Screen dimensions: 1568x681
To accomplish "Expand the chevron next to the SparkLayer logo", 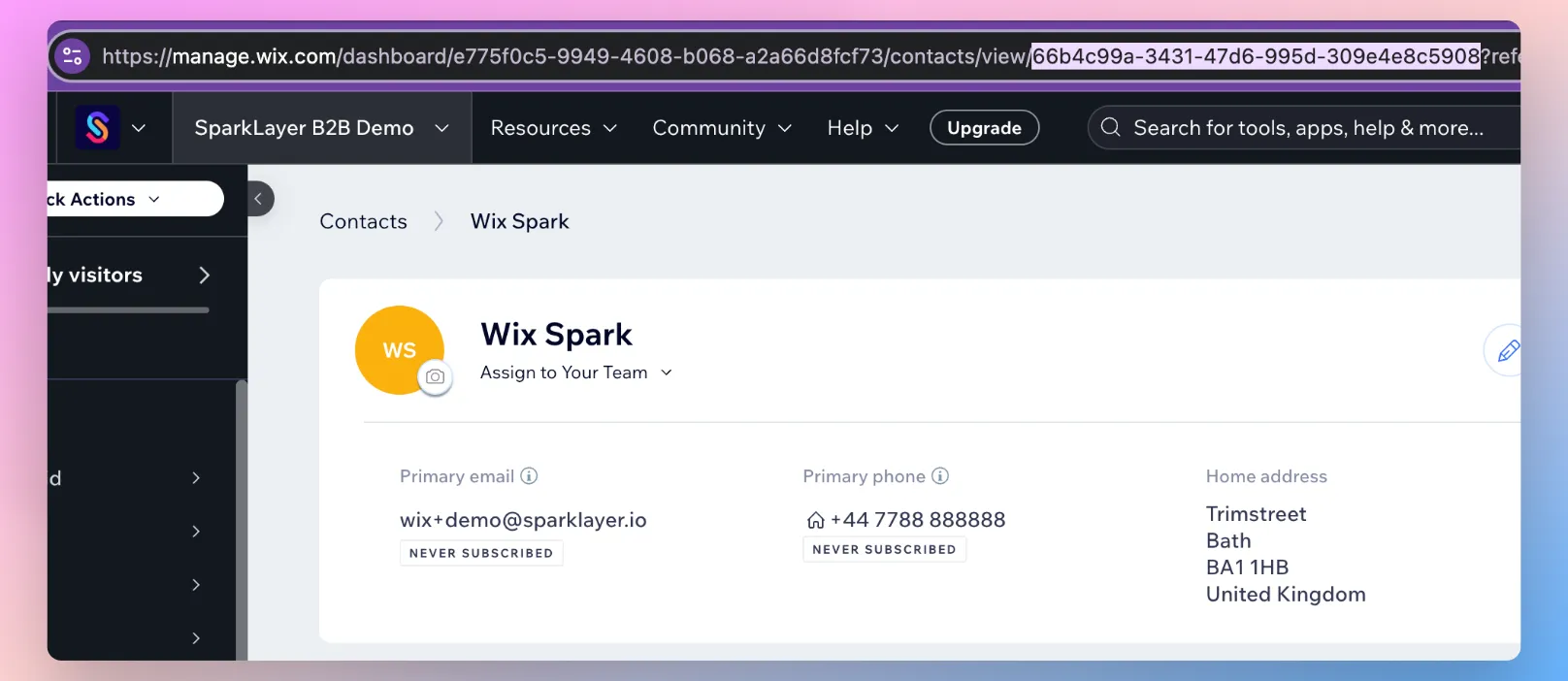I will click(139, 128).
